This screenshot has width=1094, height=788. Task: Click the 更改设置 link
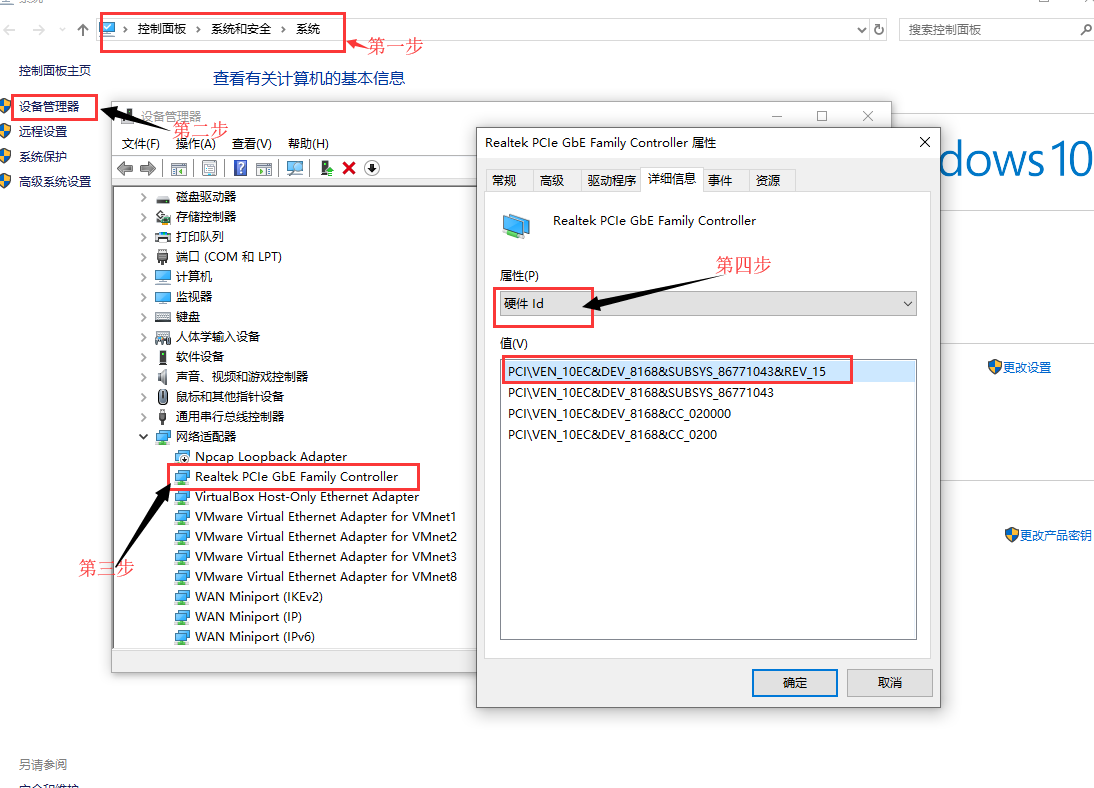tap(1026, 368)
